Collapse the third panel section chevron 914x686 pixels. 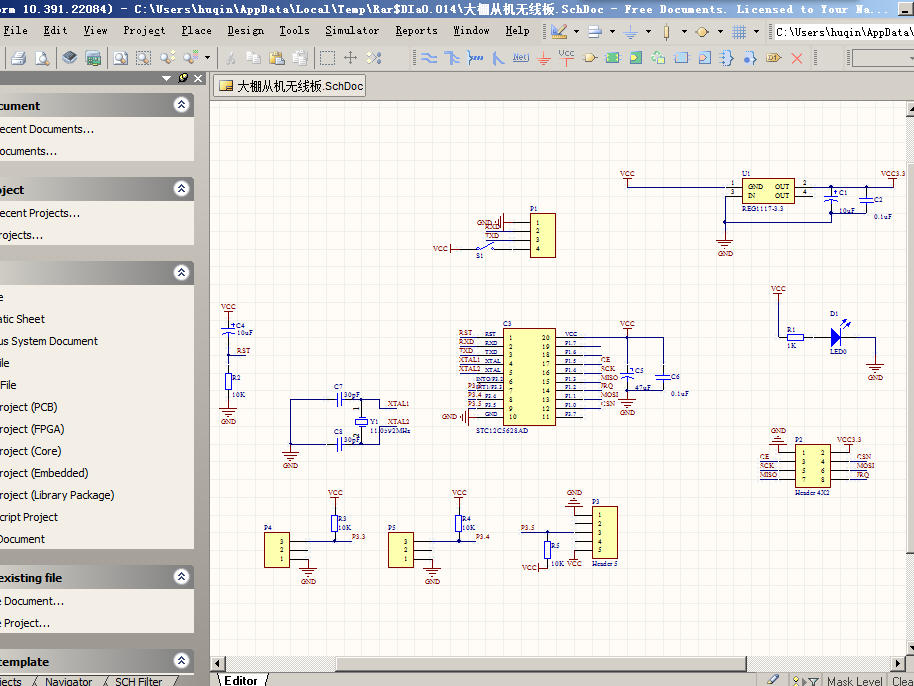pyautogui.click(x=181, y=273)
